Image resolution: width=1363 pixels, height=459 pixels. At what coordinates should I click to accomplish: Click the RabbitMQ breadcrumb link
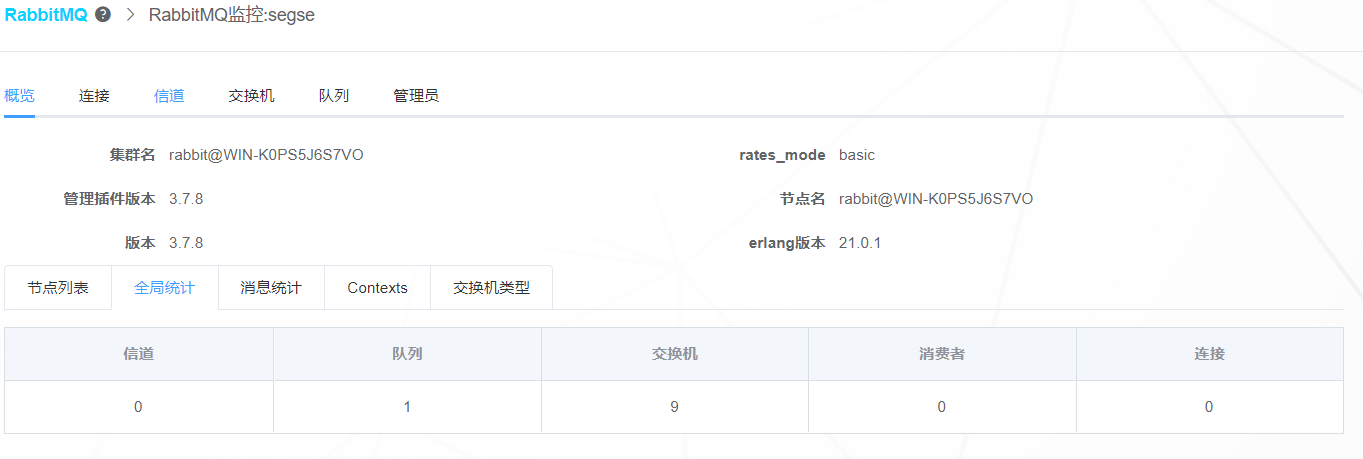pos(46,16)
